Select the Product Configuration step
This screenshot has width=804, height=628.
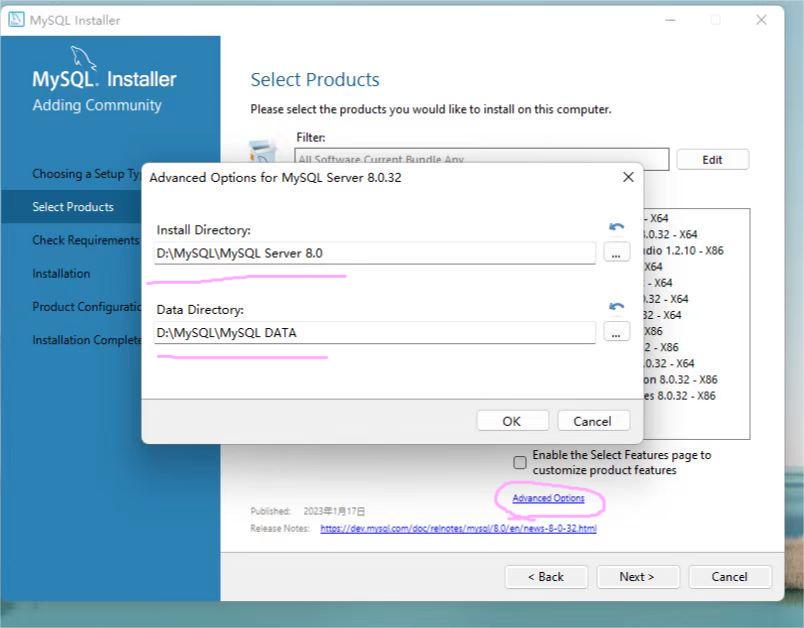86,307
